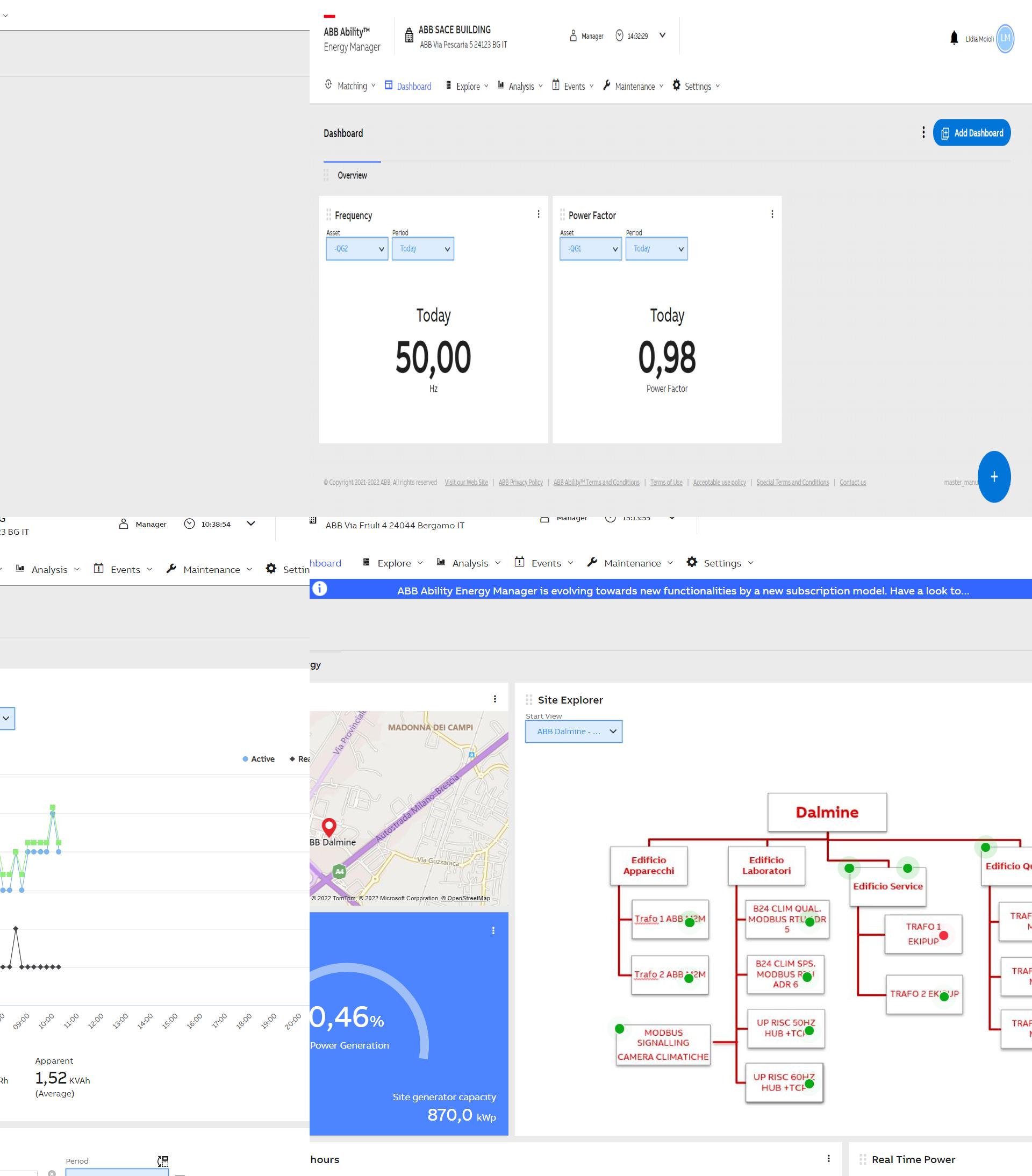This screenshot has height=1176, width=1032.
Task: Click the Period input field in lower-left panel
Action: point(117,1172)
